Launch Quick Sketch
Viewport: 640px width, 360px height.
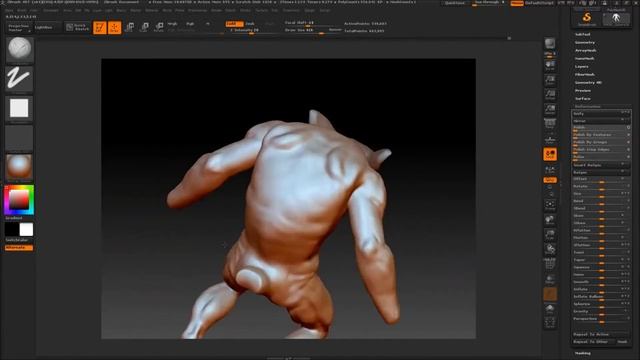tap(78, 27)
